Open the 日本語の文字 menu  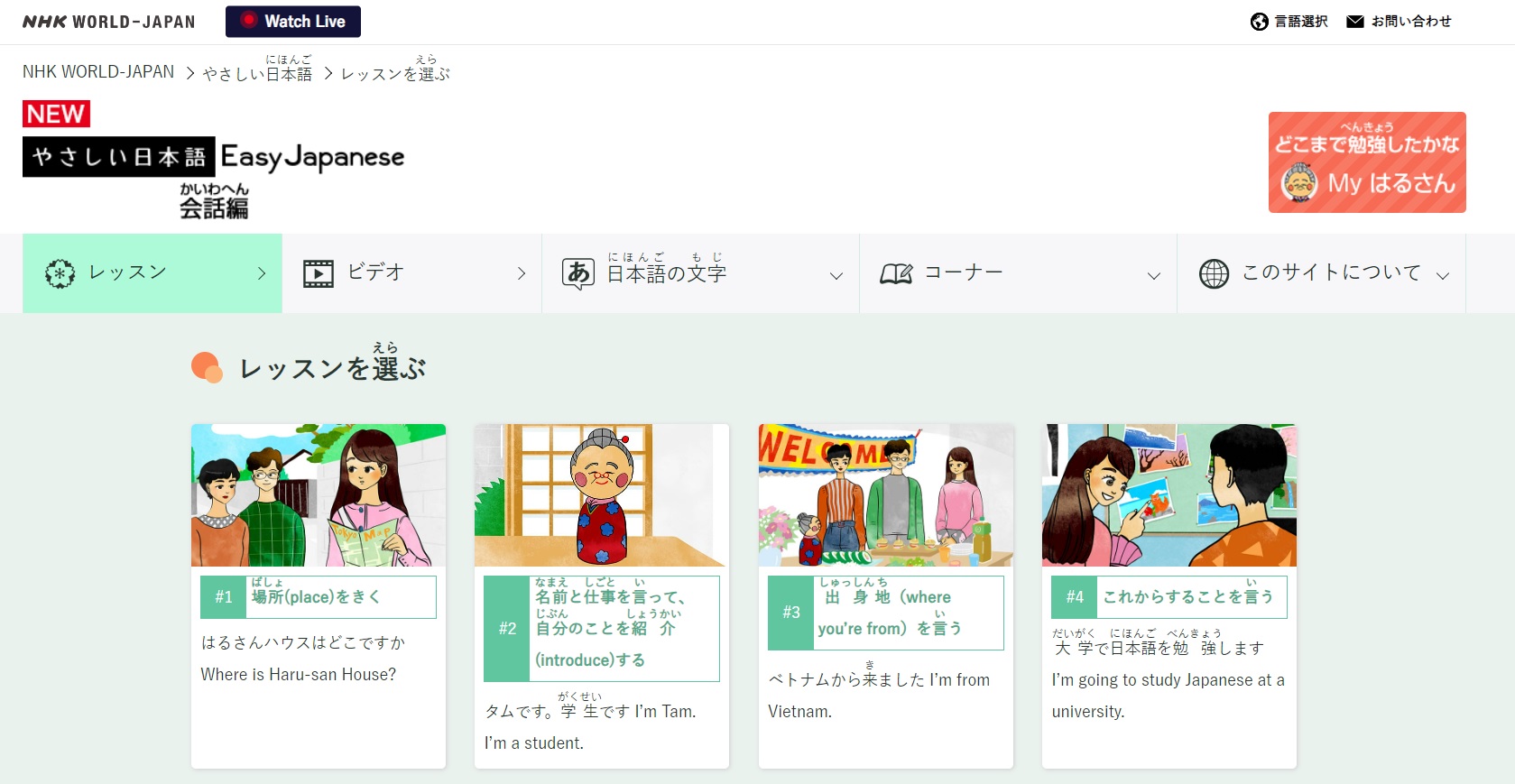coord(700,273)
